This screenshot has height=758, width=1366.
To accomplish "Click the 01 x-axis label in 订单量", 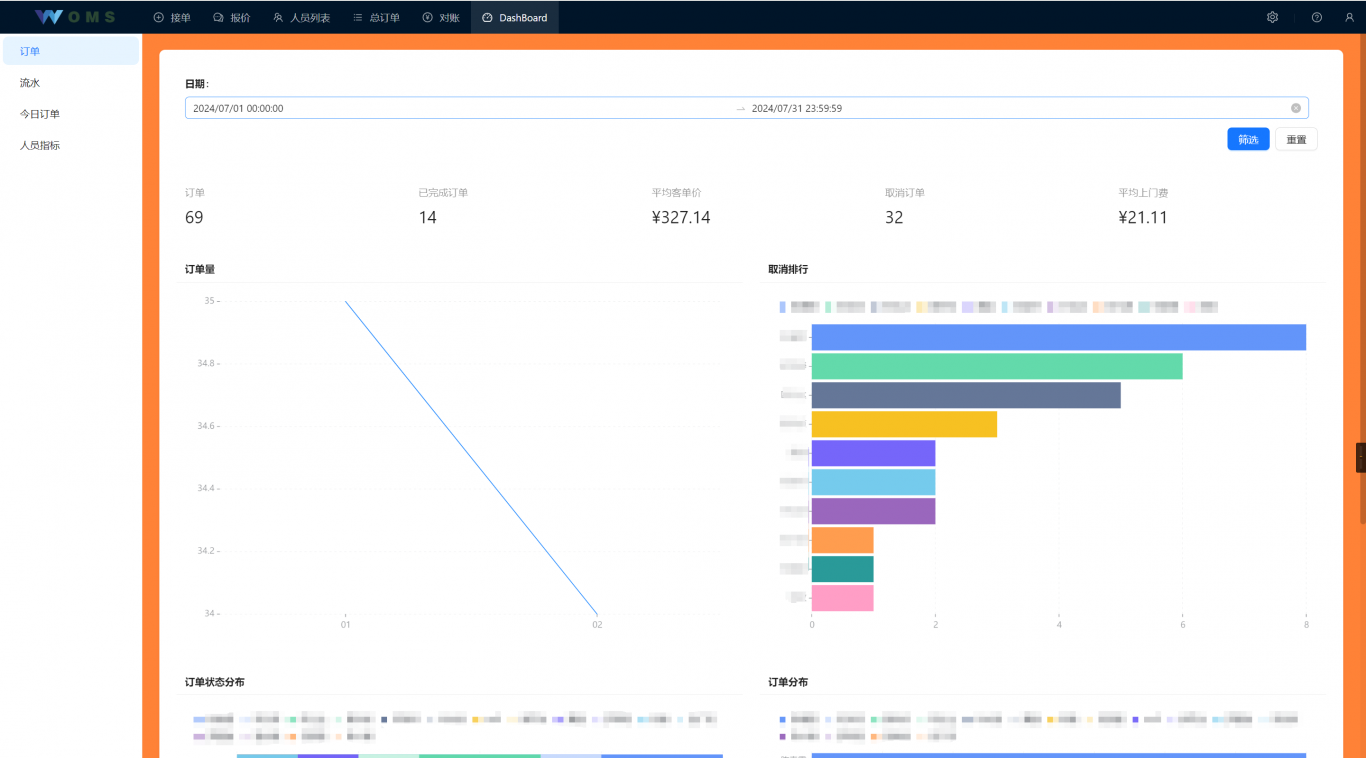I will [x=345, y=625].
